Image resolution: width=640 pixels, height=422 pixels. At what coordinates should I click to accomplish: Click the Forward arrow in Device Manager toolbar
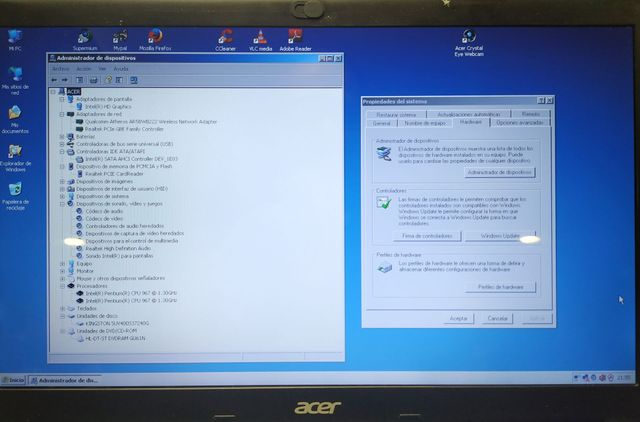64,80
